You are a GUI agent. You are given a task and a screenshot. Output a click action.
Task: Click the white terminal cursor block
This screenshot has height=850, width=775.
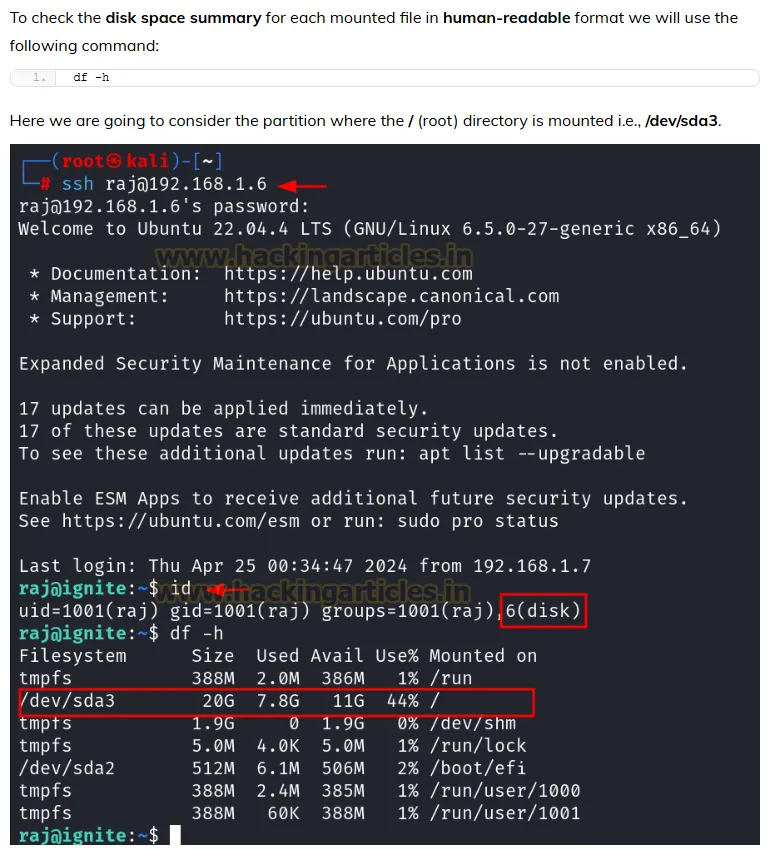point(175,835)
